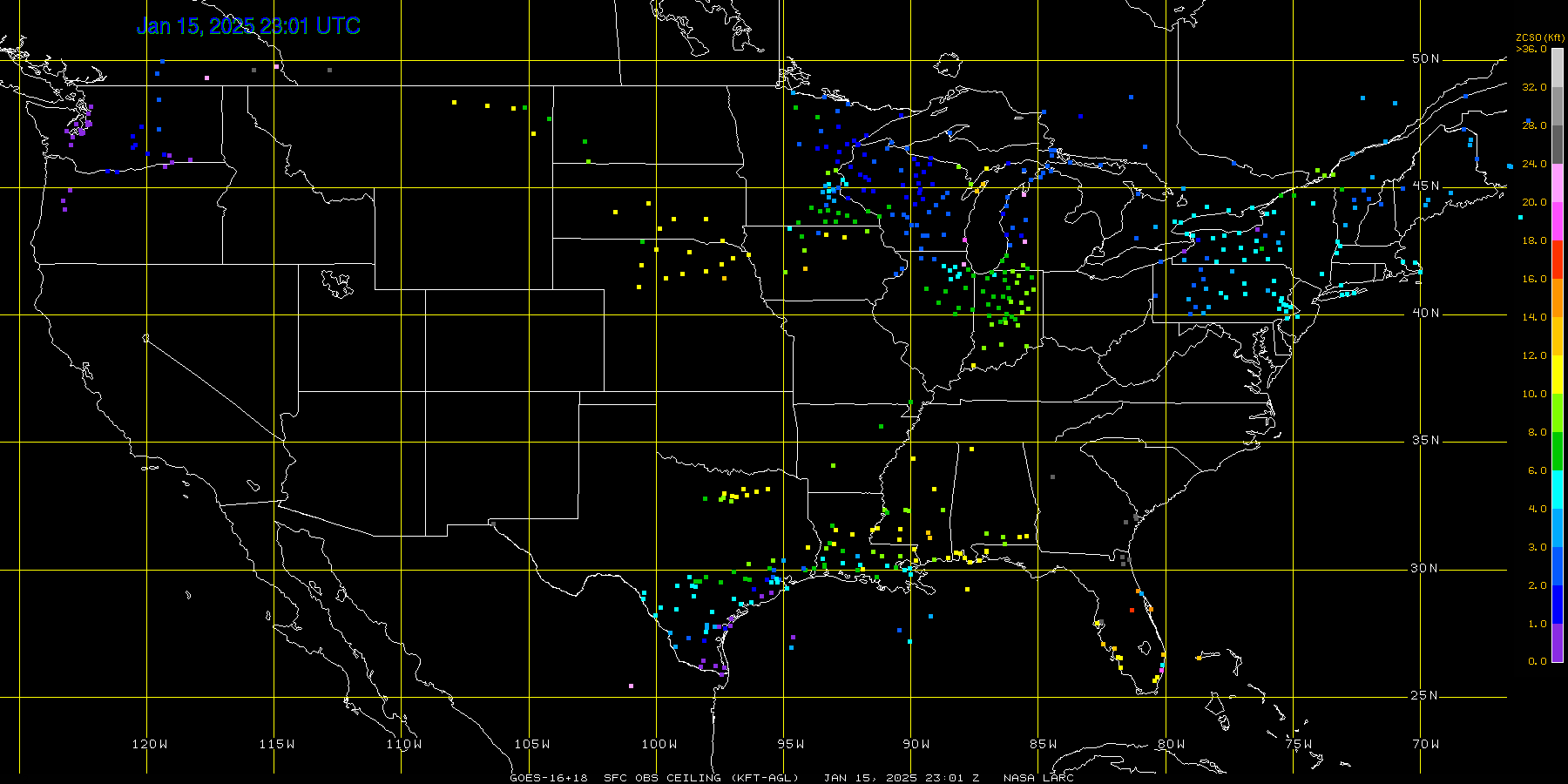This screenshot has width=1568, height=784.
Task: Click the '100W' longitude label
Action: 659,744
